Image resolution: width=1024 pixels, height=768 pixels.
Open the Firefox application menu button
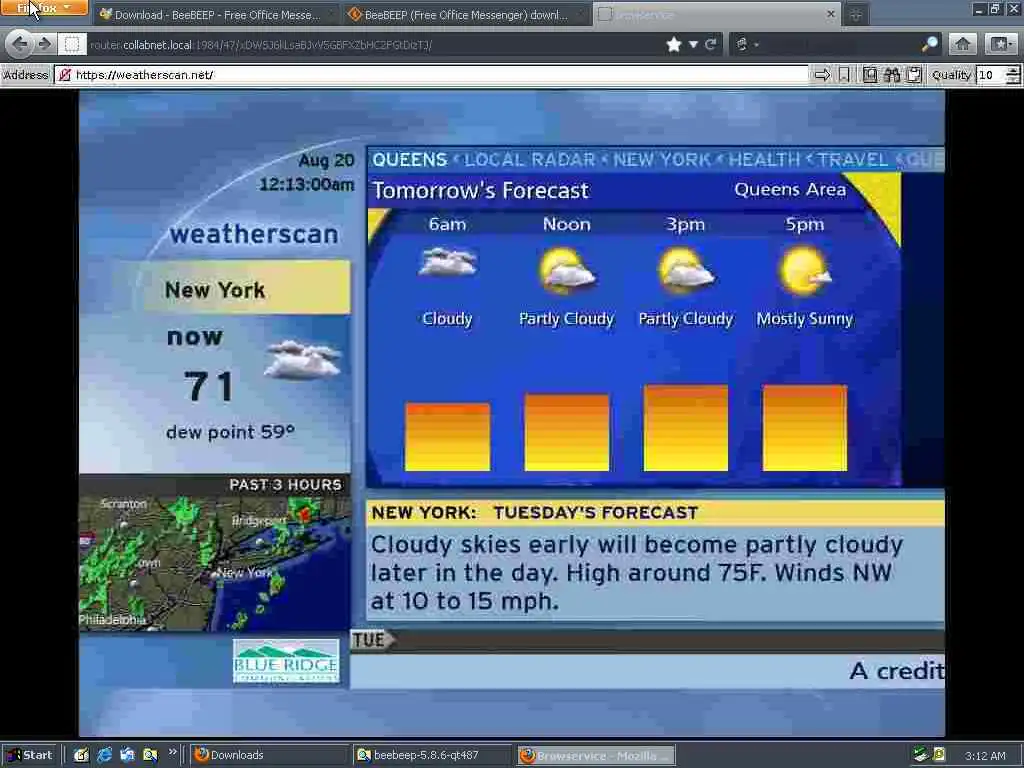[x=44, y=8]
